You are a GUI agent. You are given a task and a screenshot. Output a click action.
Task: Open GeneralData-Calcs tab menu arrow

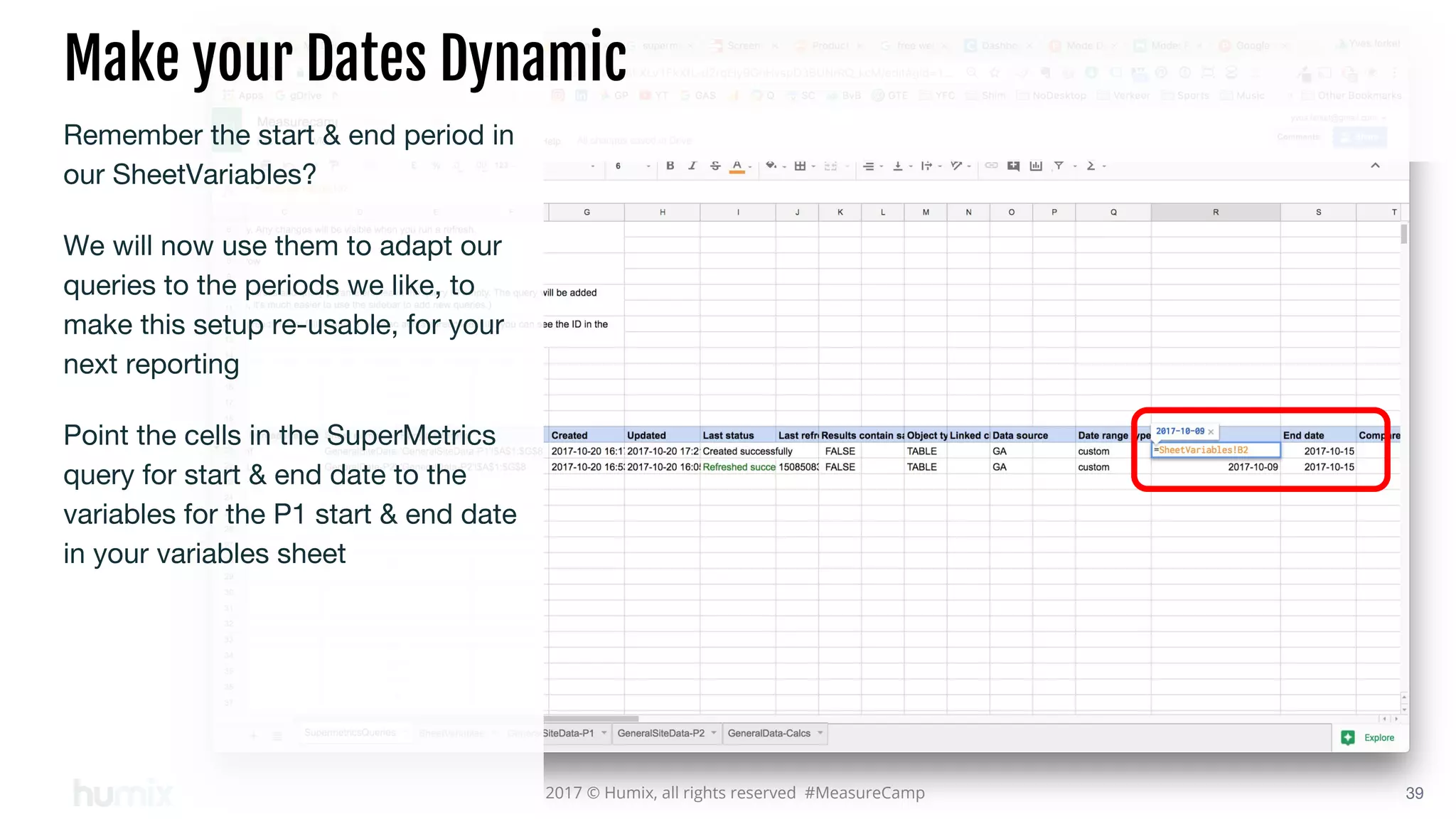point(820,733)
